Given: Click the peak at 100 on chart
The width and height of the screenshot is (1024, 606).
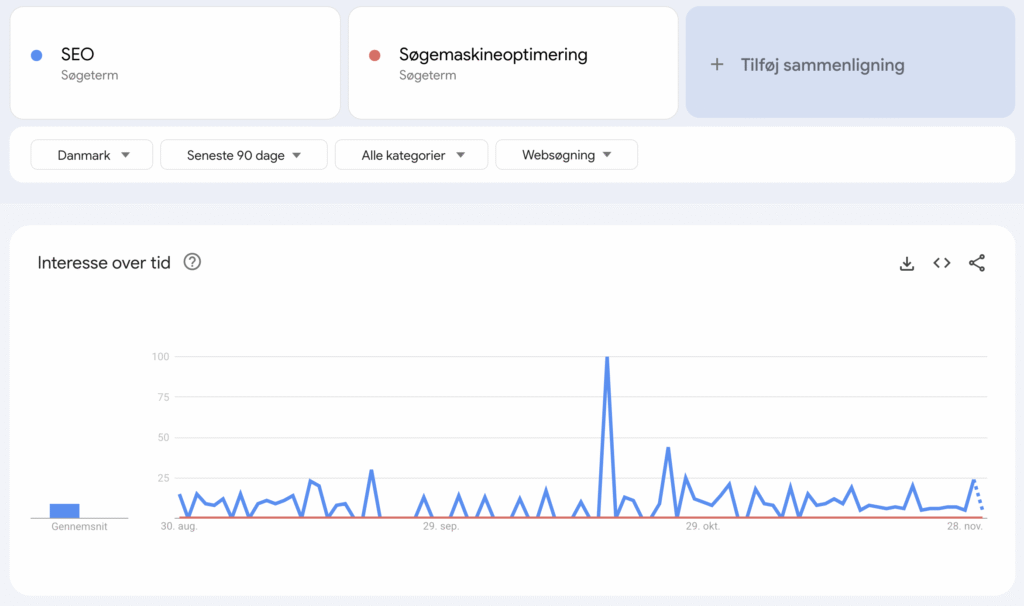Looking at the screenshot, I should pyautogui.click(x=607, y=358).
